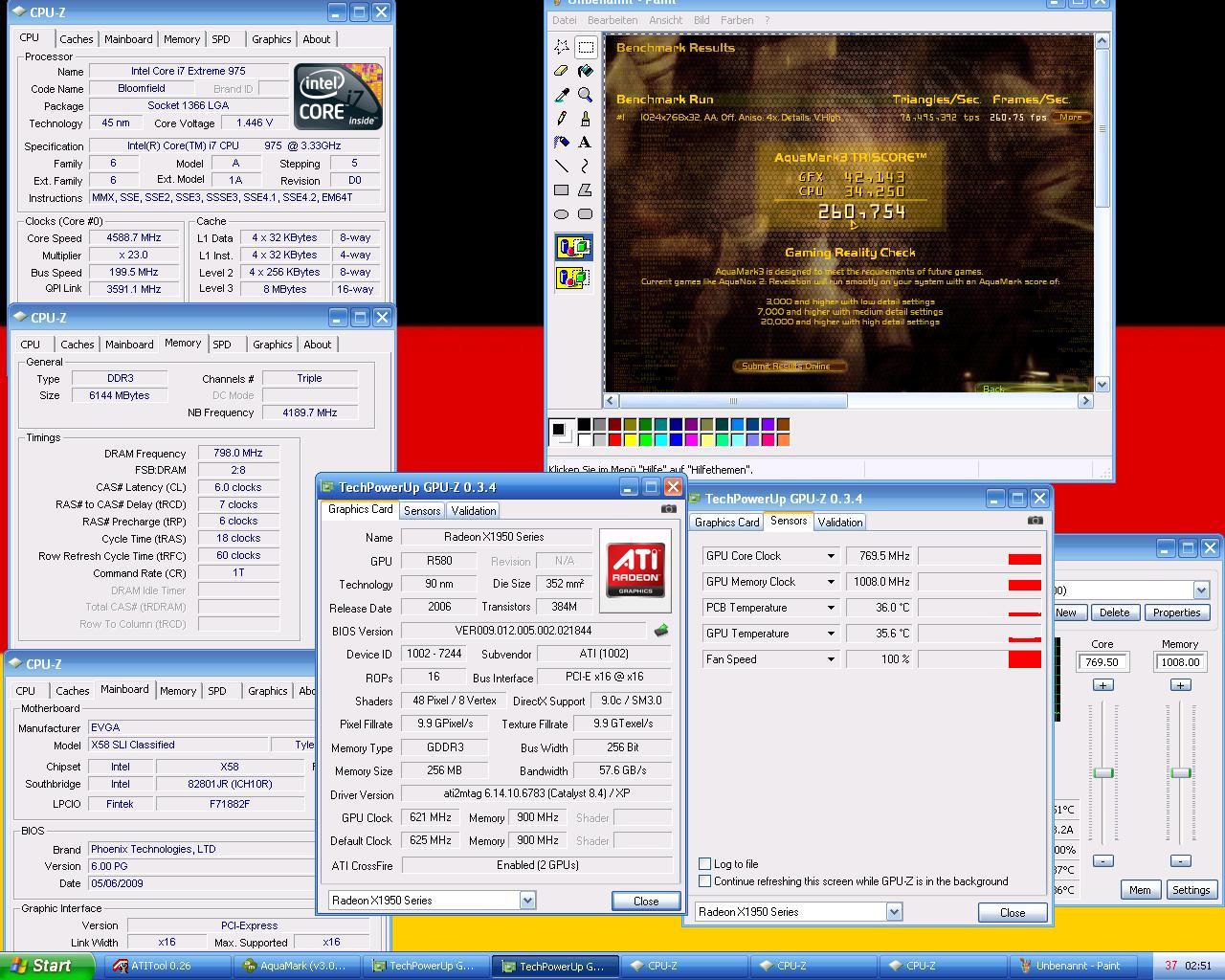Open the ATITool profile dropdown

coord(1201,590)
